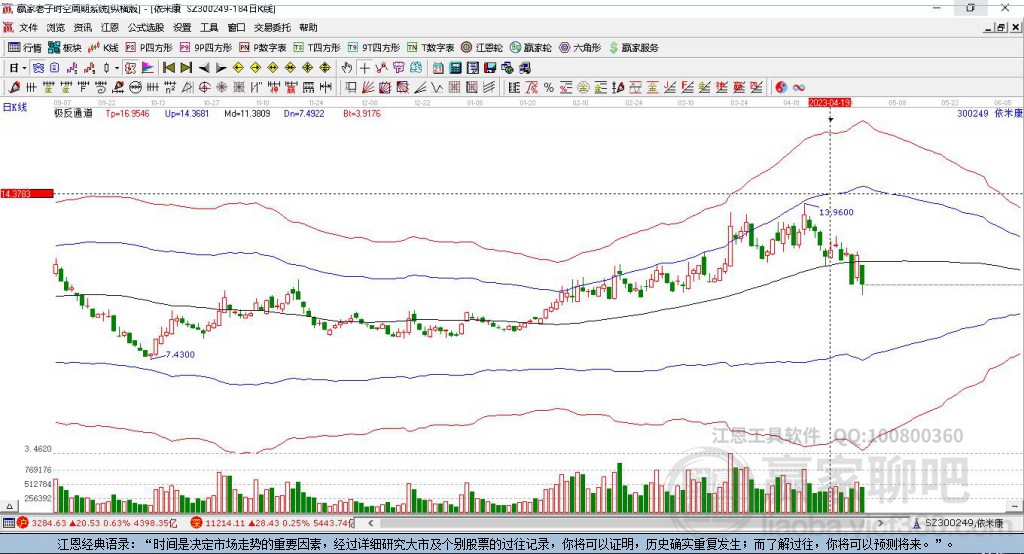The width and height of the screenshot is (1024, 554).
Task: Open 赢家服务 service page
Action: click(633, 48)
